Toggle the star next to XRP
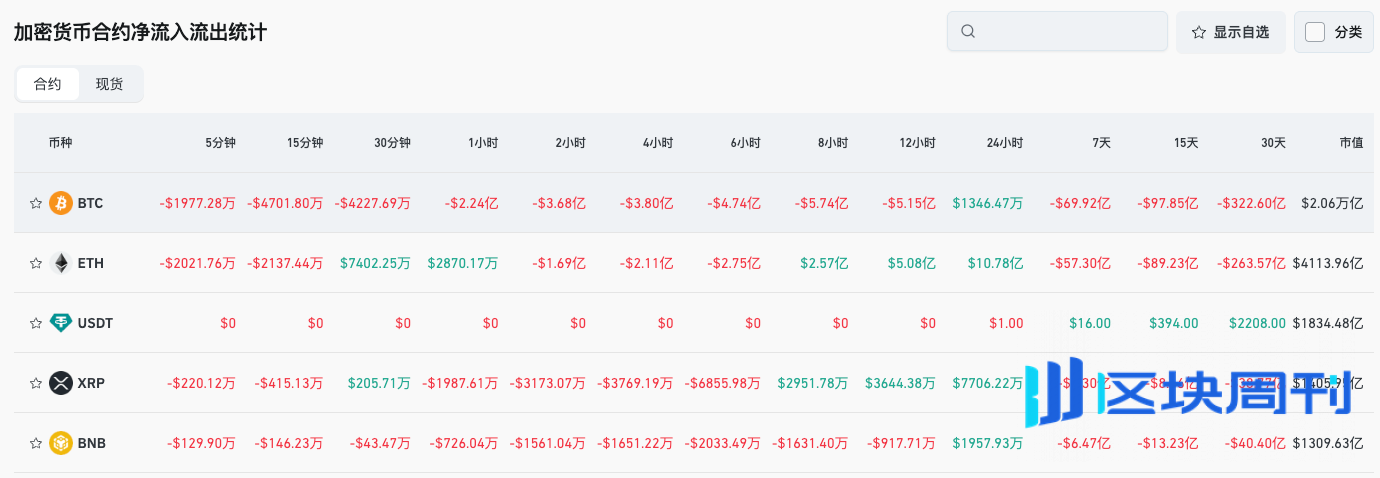 pos(36,383)
